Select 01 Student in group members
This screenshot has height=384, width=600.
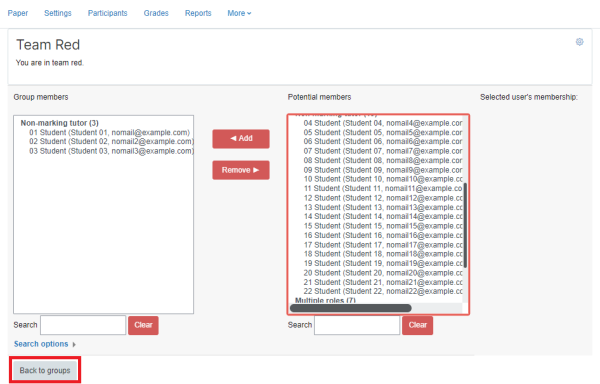click(x=109, y=132)
